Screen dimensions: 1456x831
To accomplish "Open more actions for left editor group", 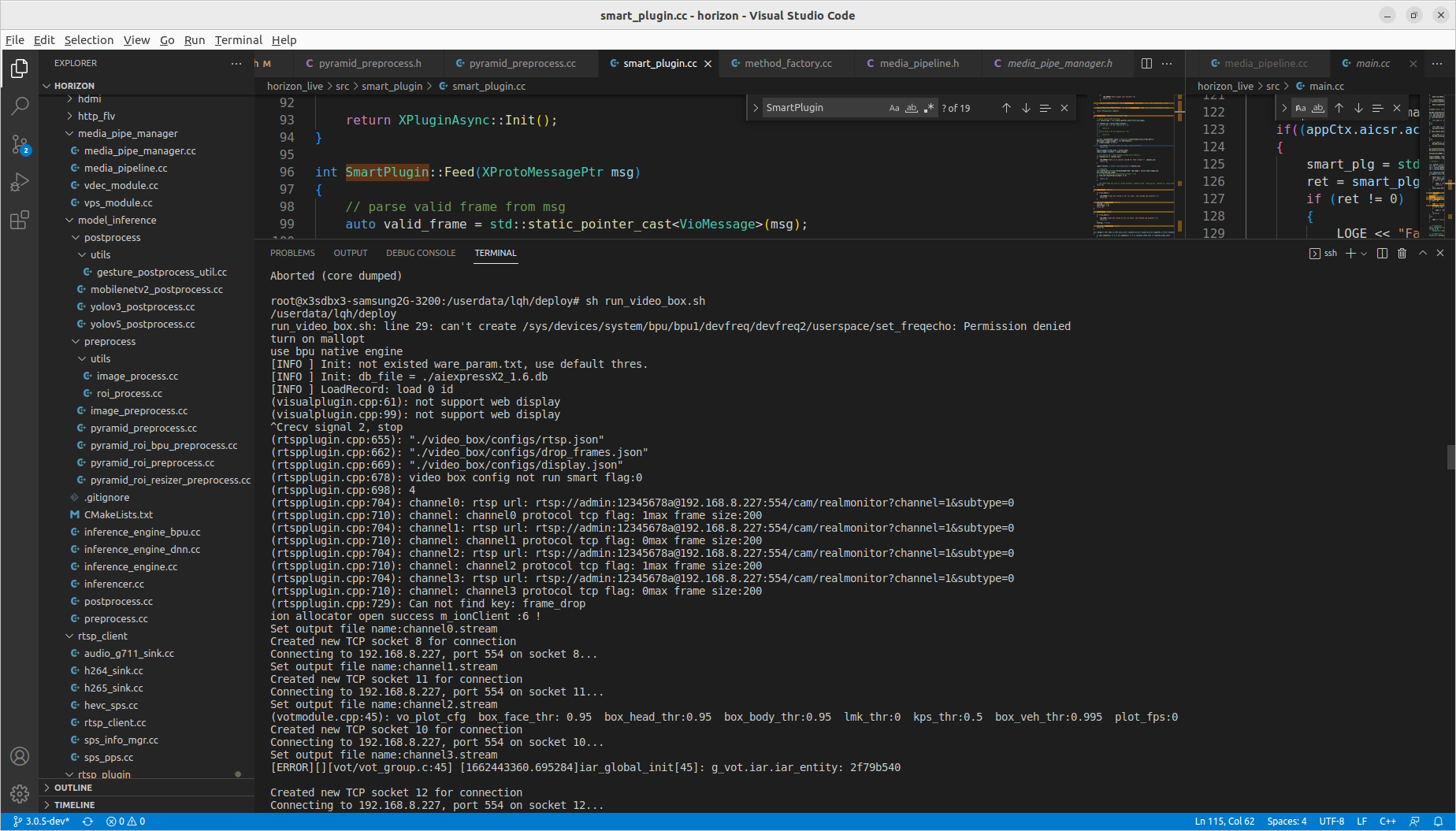I will point(1167,63).
